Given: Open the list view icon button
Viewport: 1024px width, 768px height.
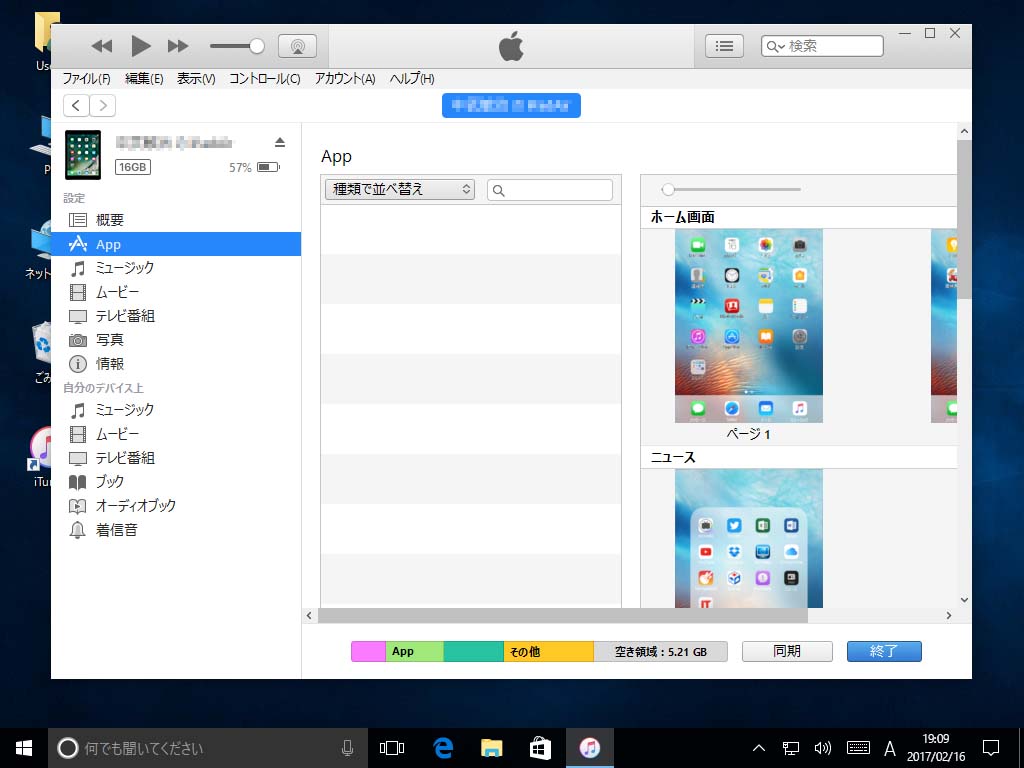Looking at the screenshot, I should point(724,46).
